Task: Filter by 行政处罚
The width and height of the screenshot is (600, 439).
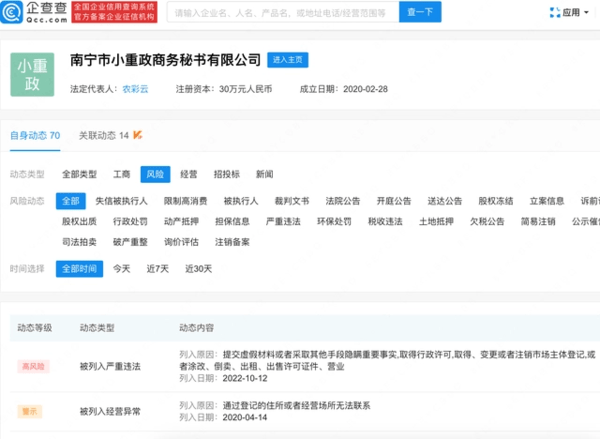Action: pos(130,222)
